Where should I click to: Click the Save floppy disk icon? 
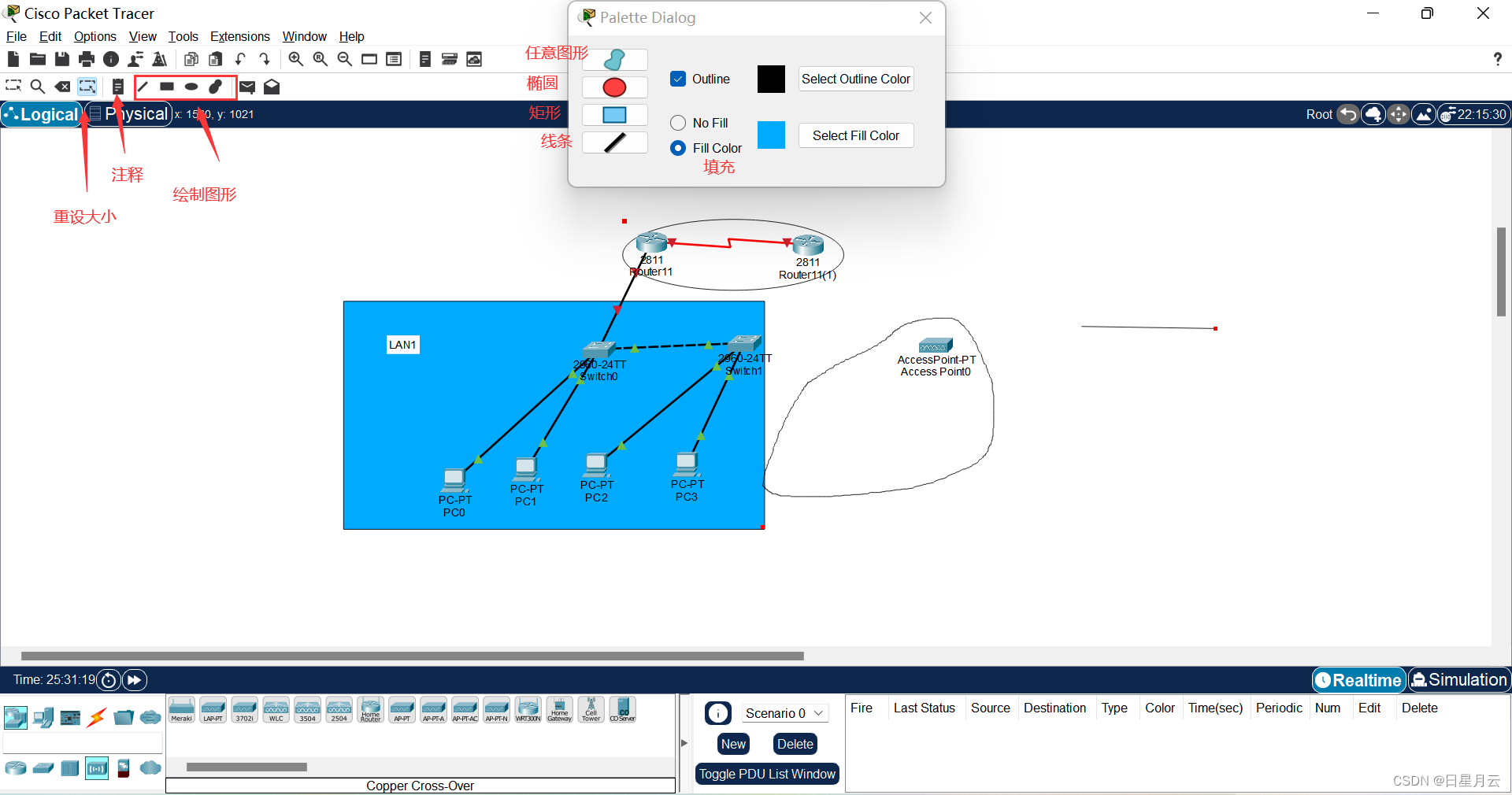[62, 59]
